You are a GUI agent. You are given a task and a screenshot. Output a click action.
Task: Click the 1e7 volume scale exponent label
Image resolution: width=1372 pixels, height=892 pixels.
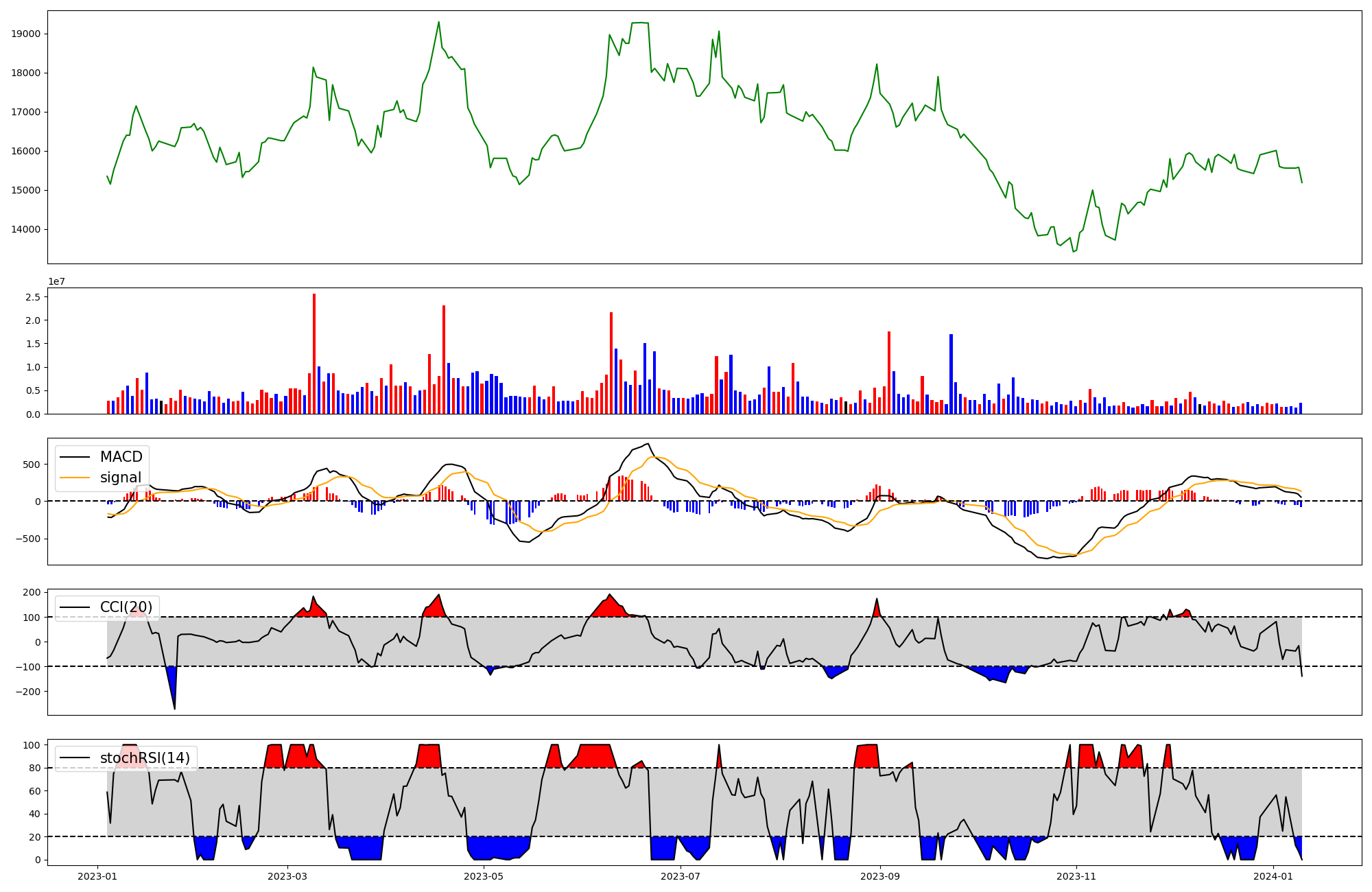coord(56,281)
